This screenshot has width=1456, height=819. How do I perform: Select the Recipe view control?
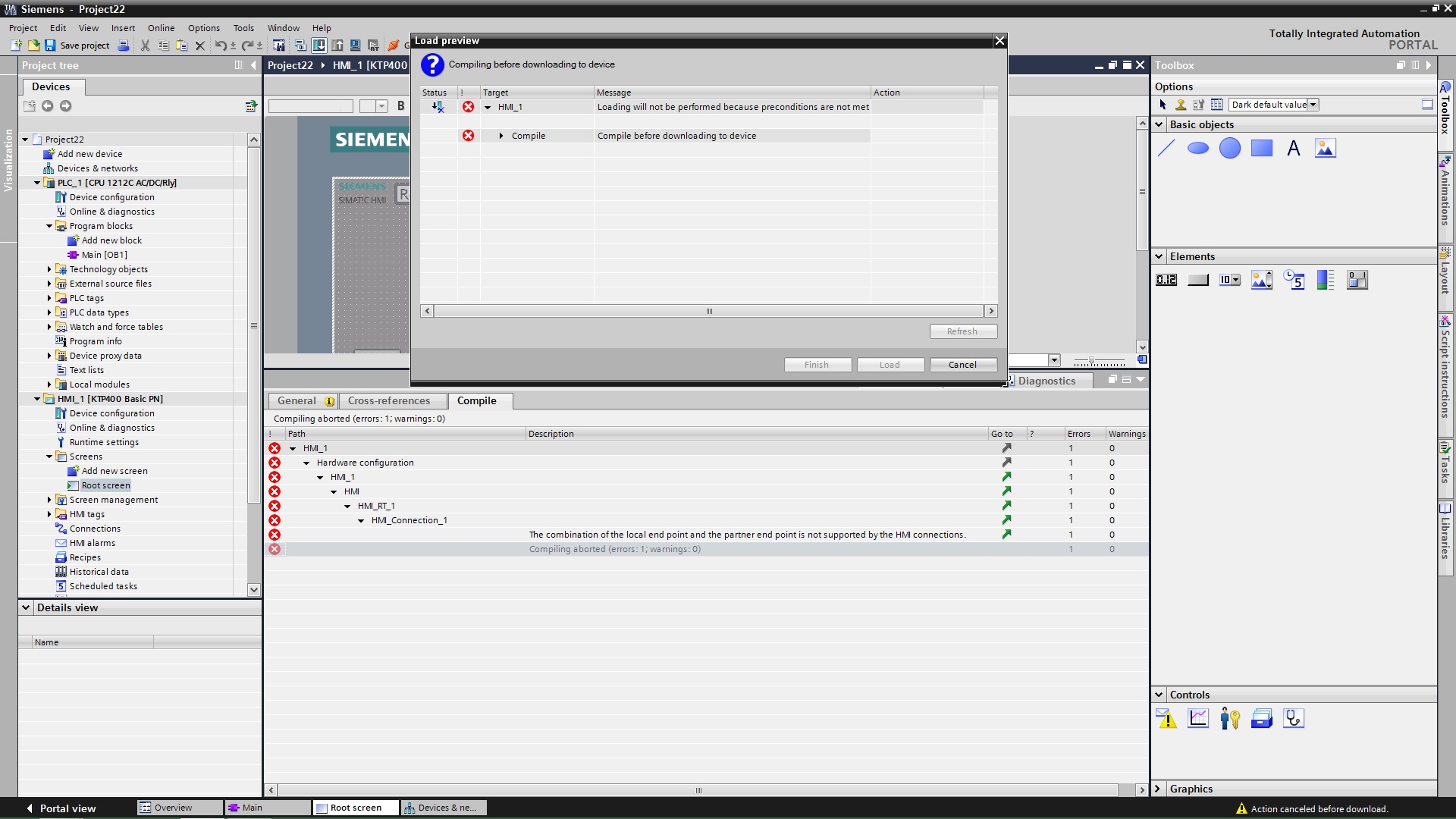(x=1262, y=718)
